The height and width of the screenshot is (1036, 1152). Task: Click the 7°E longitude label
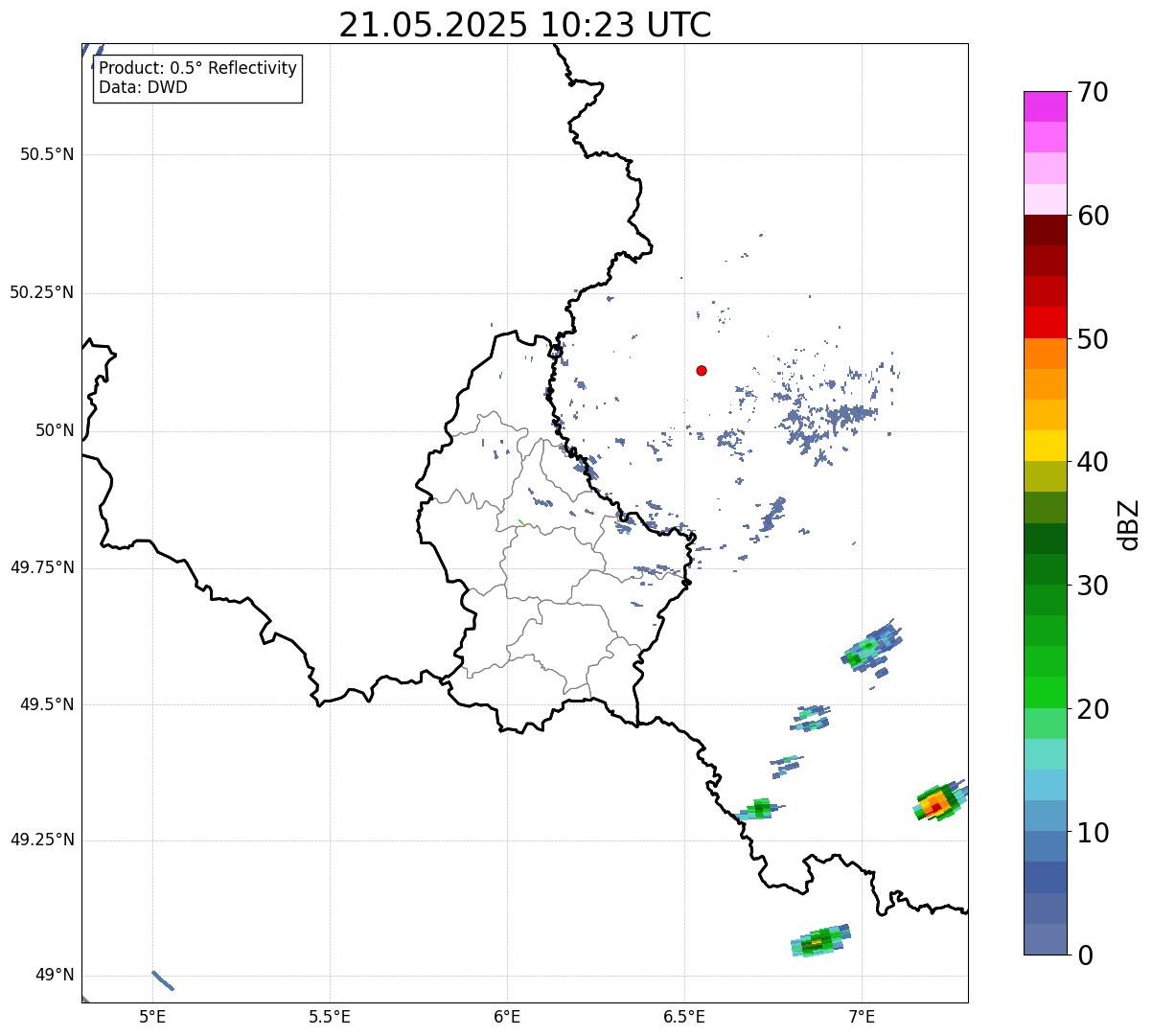pos(862,1017)
